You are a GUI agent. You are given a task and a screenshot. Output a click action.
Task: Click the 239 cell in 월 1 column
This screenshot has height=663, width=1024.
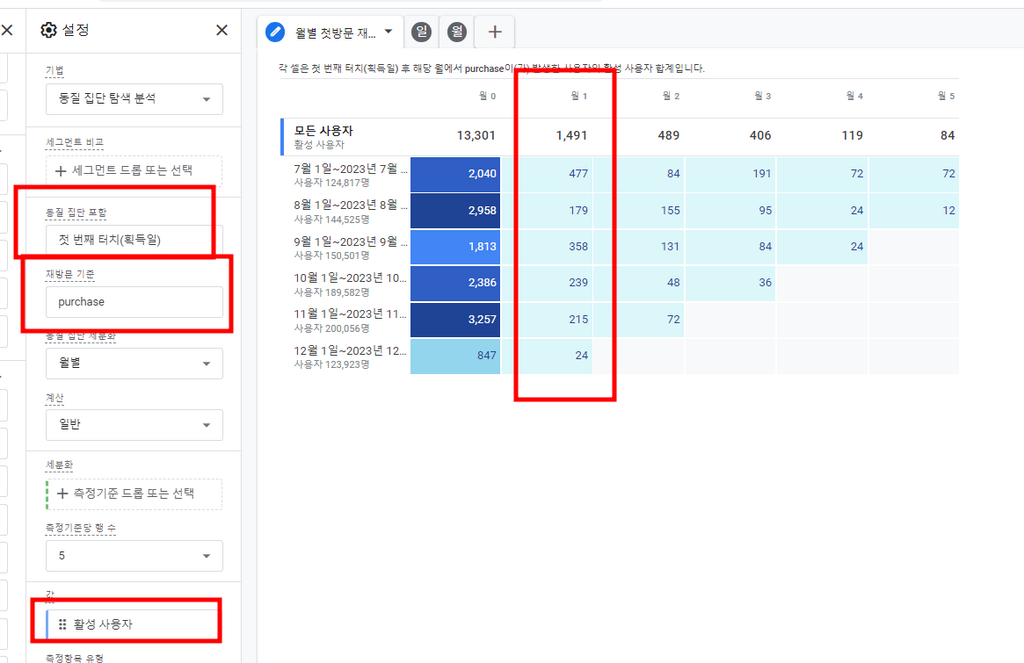coord(547,283)
